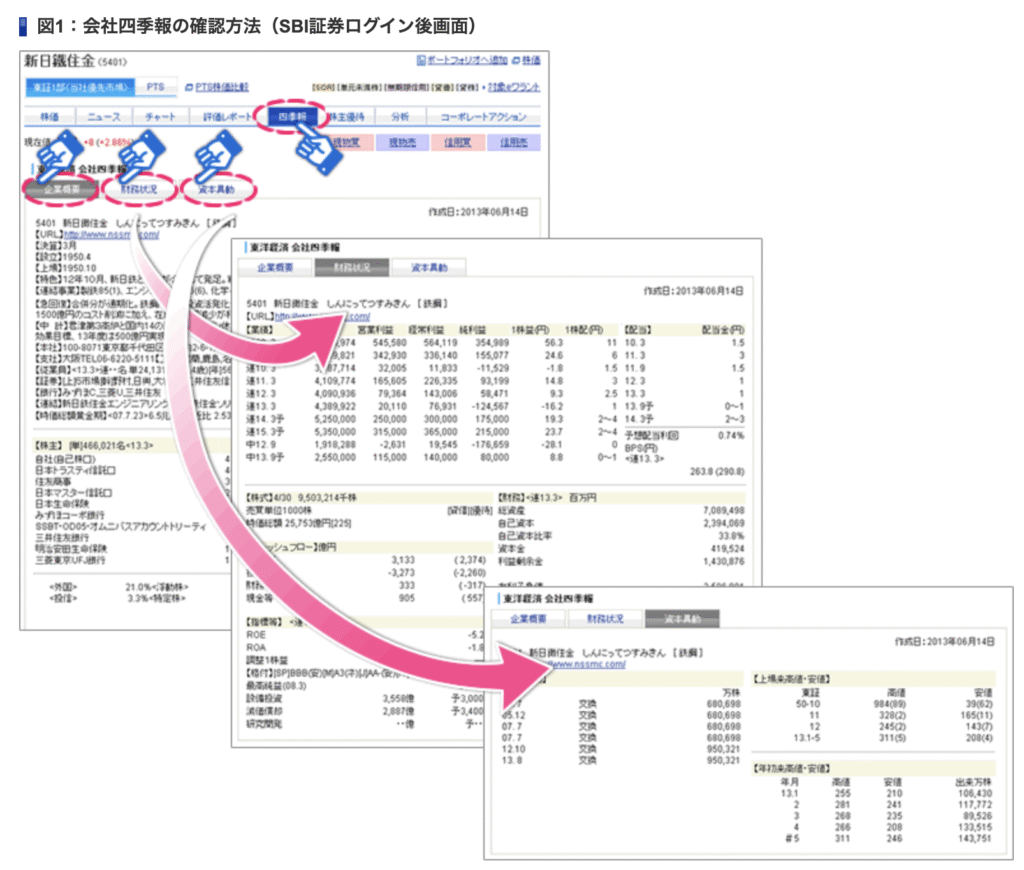The image size is (1024, 870).
Task: Click the 自己資本 value 2,394,069
Action: pyautogui.click(x=724, y=523)
